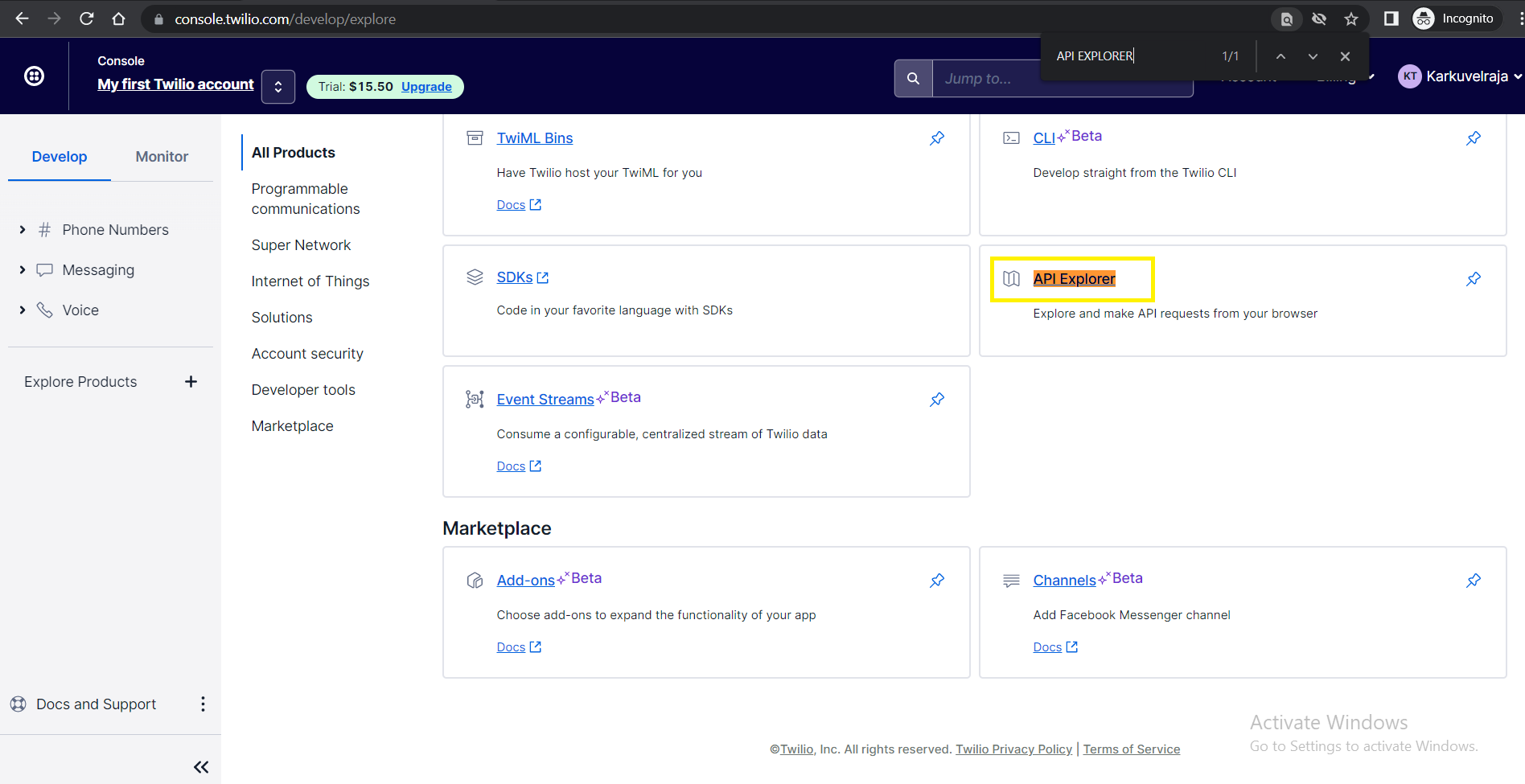Pin the API Explorer product
Screen dimensions: 1525x784
[1474, 279]
